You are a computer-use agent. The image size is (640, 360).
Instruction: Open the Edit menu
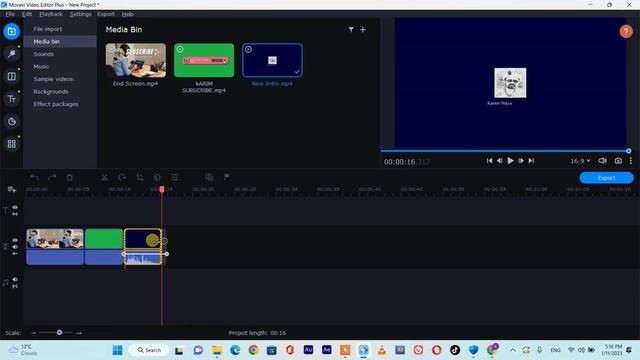pyautogui.click(x=27, y=14)
